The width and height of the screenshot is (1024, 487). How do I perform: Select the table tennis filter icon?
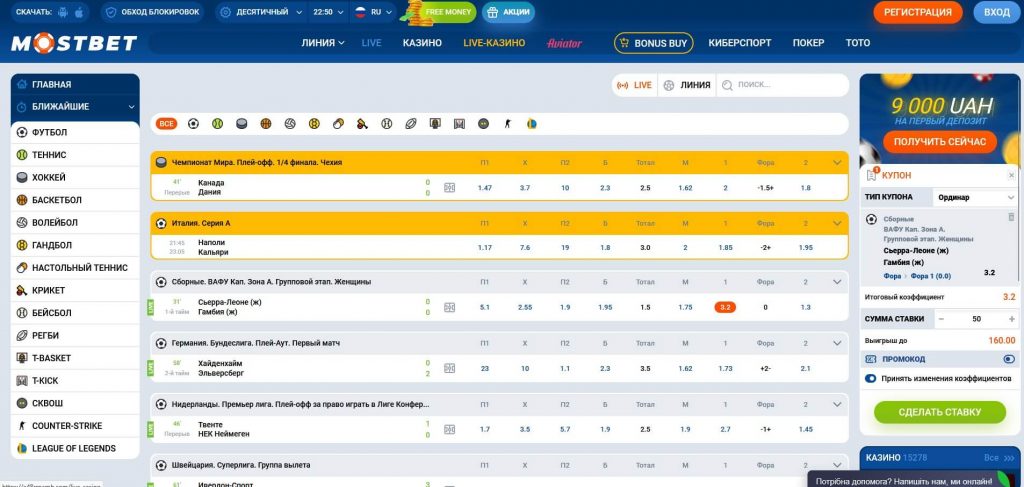pyautogui.click(x=338, y=123)
